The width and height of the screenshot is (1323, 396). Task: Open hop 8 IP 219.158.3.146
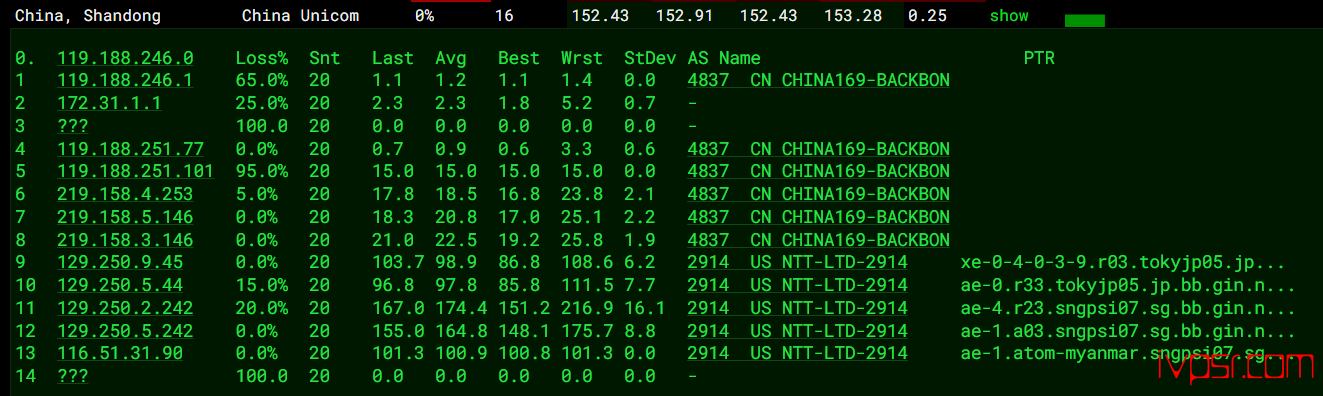tap(126, 240)
